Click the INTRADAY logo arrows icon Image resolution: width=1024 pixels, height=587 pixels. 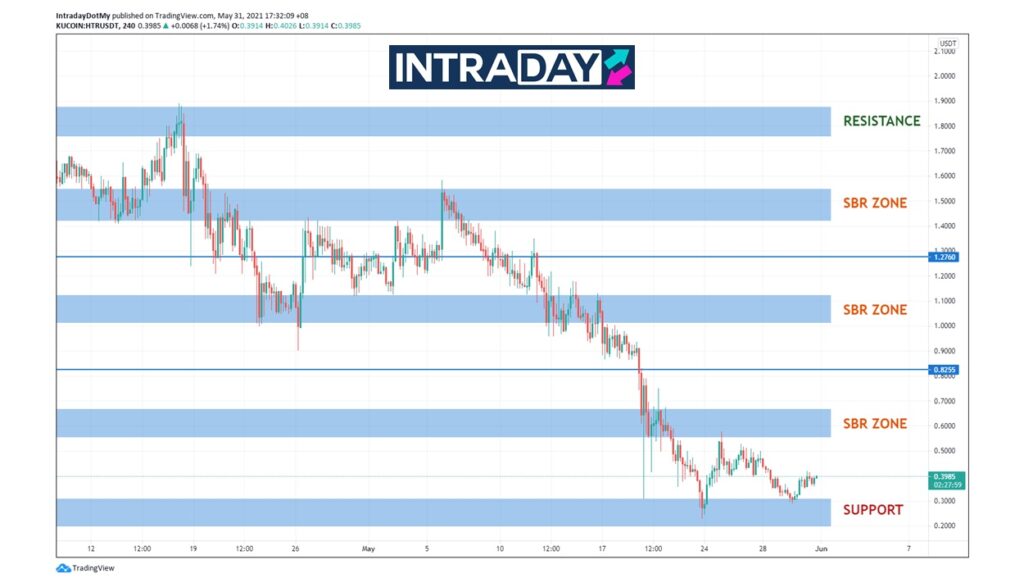click(616, 67)
